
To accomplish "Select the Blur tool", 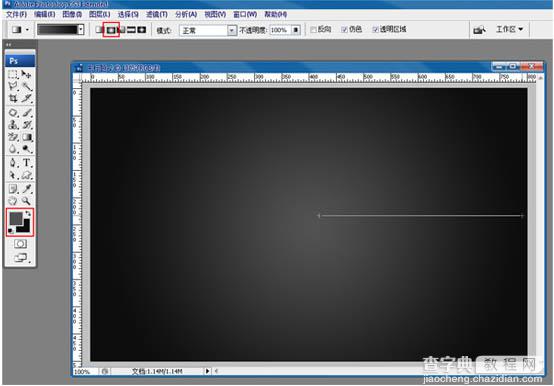I will [x=13, y=149].
